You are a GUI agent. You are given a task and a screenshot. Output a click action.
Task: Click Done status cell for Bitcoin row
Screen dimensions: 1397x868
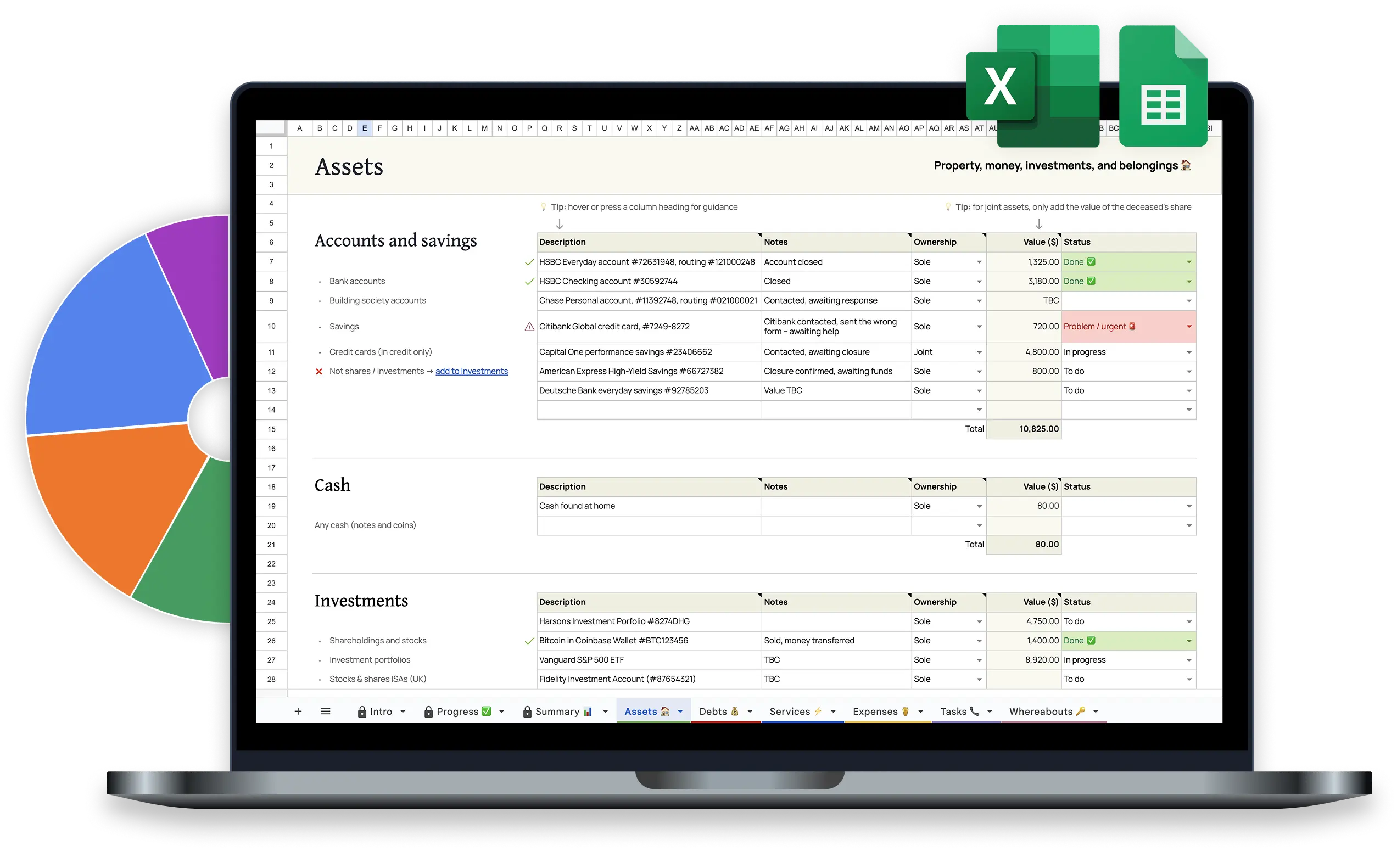click(x=1129, y=641)
